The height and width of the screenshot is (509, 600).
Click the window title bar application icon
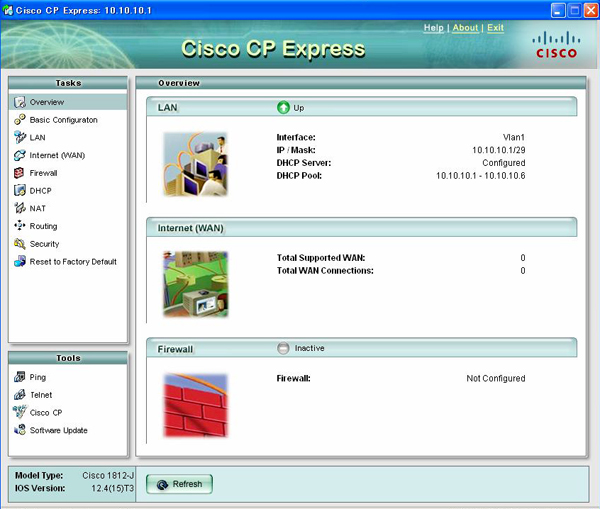pyautogui.click(x=8, y=10)
